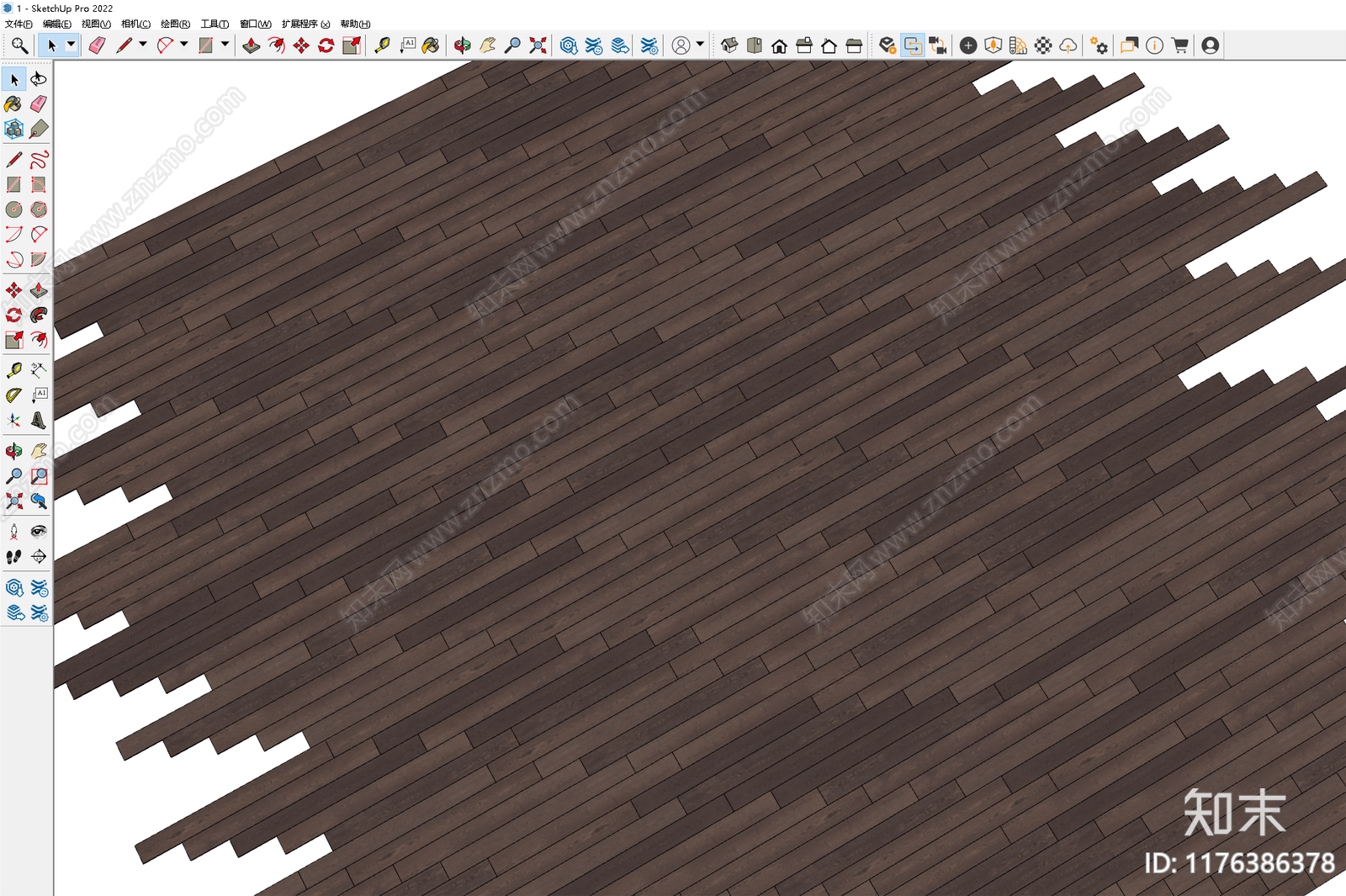Switch to Left view icon
Screen dimensions: 1346x896
tap(854, 45)
